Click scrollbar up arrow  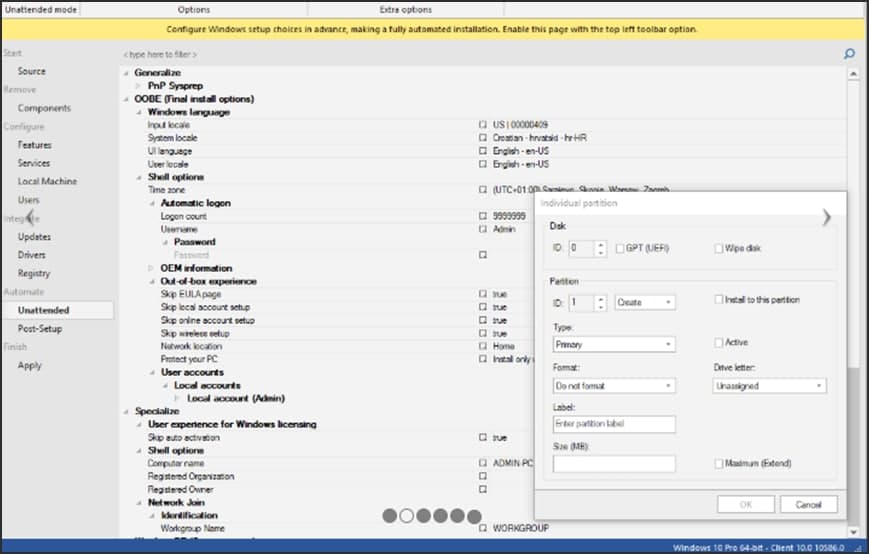click(853, 74)
